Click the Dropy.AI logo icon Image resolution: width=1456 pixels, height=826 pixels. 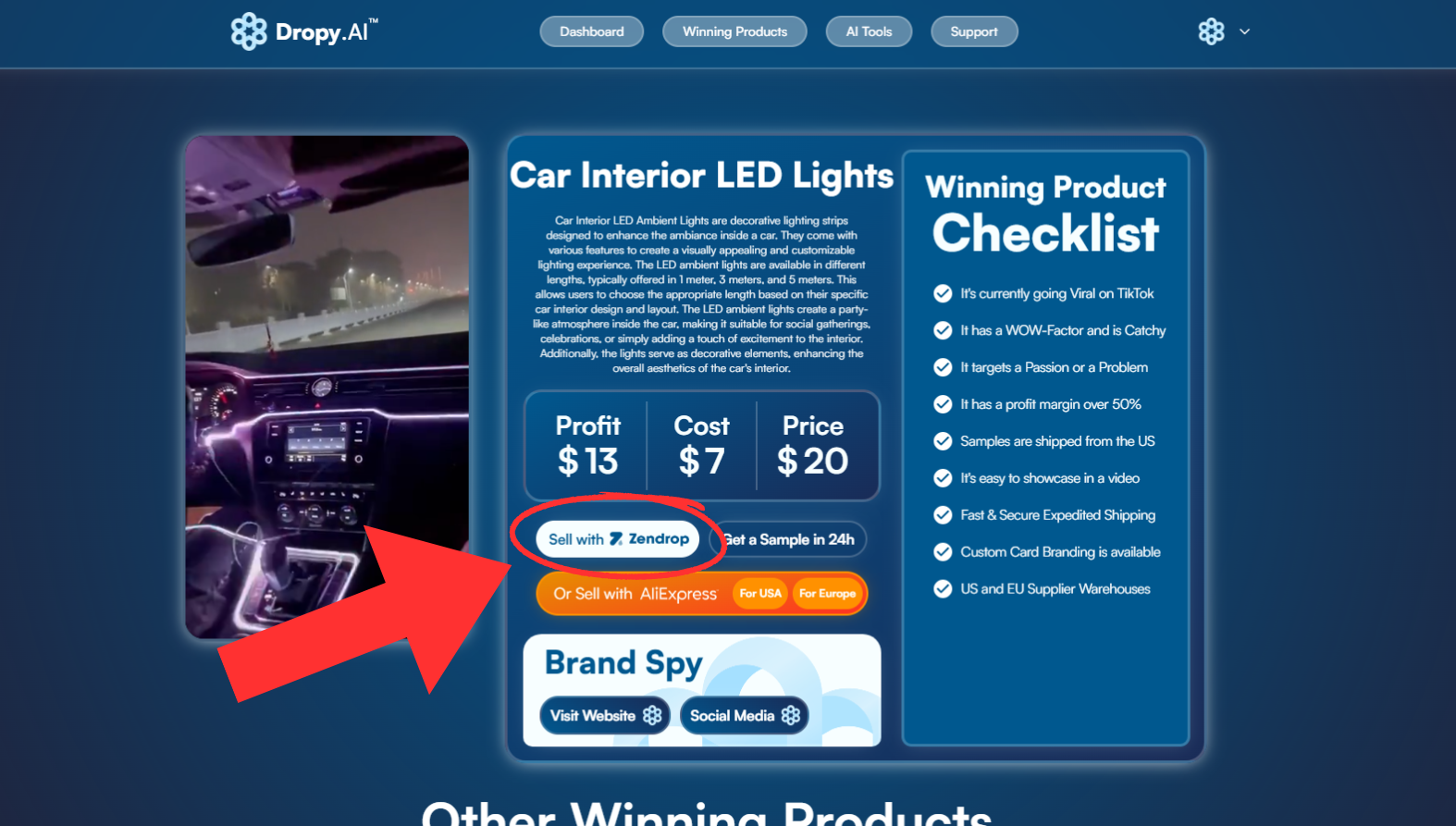249,31
